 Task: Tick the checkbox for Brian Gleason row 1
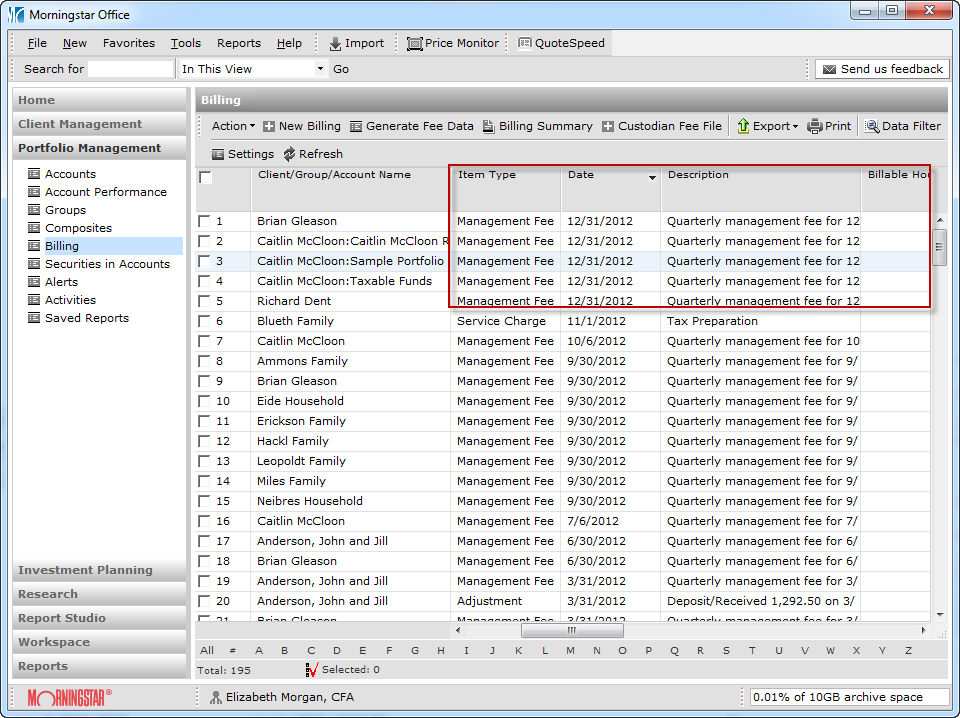point(204,221)
